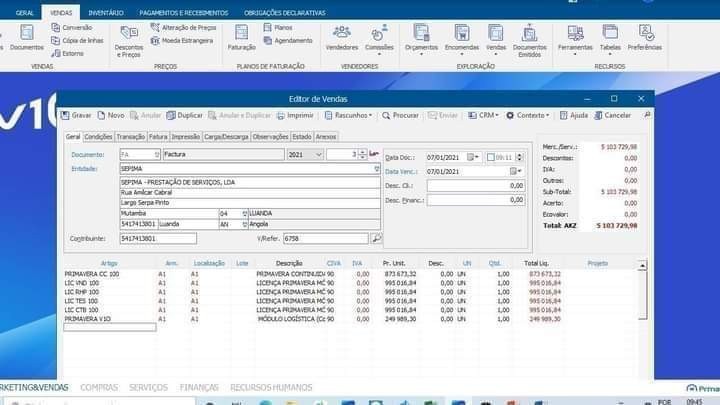This screenshot has width=720, height=405.
Task: Open Pagamentos e Recebimentos ribbon tab
Action: point(184,13)
